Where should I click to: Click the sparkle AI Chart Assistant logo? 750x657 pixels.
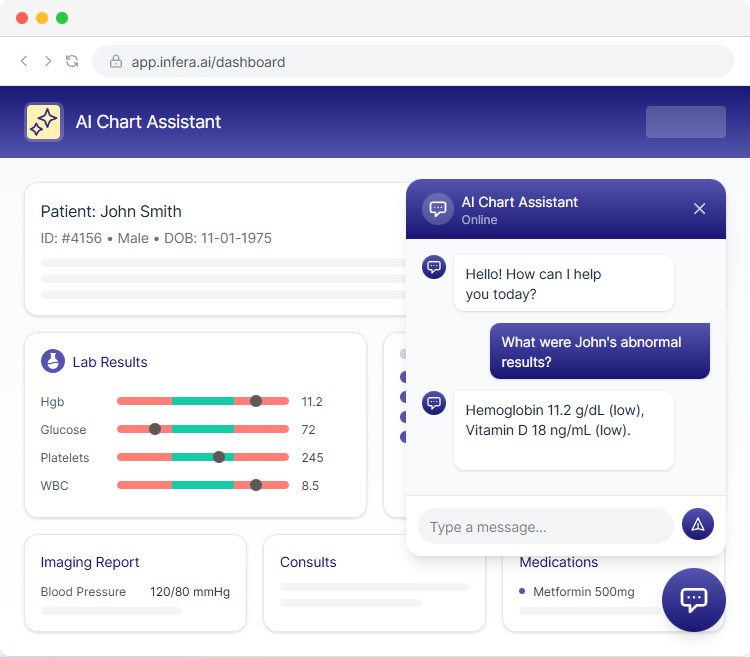point(44,122)
